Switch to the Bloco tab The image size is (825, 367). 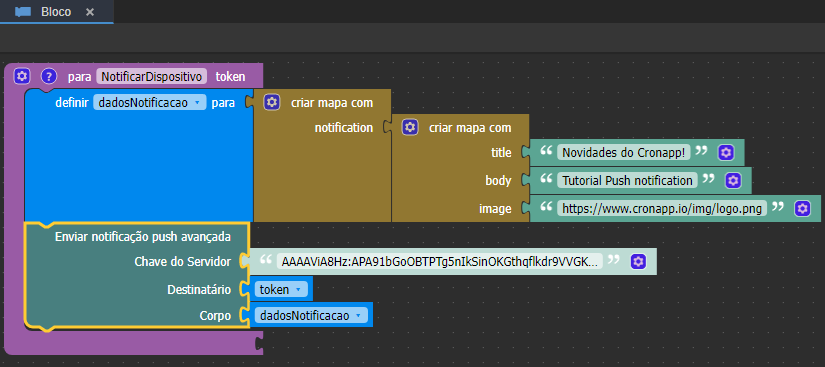[56, 12]
